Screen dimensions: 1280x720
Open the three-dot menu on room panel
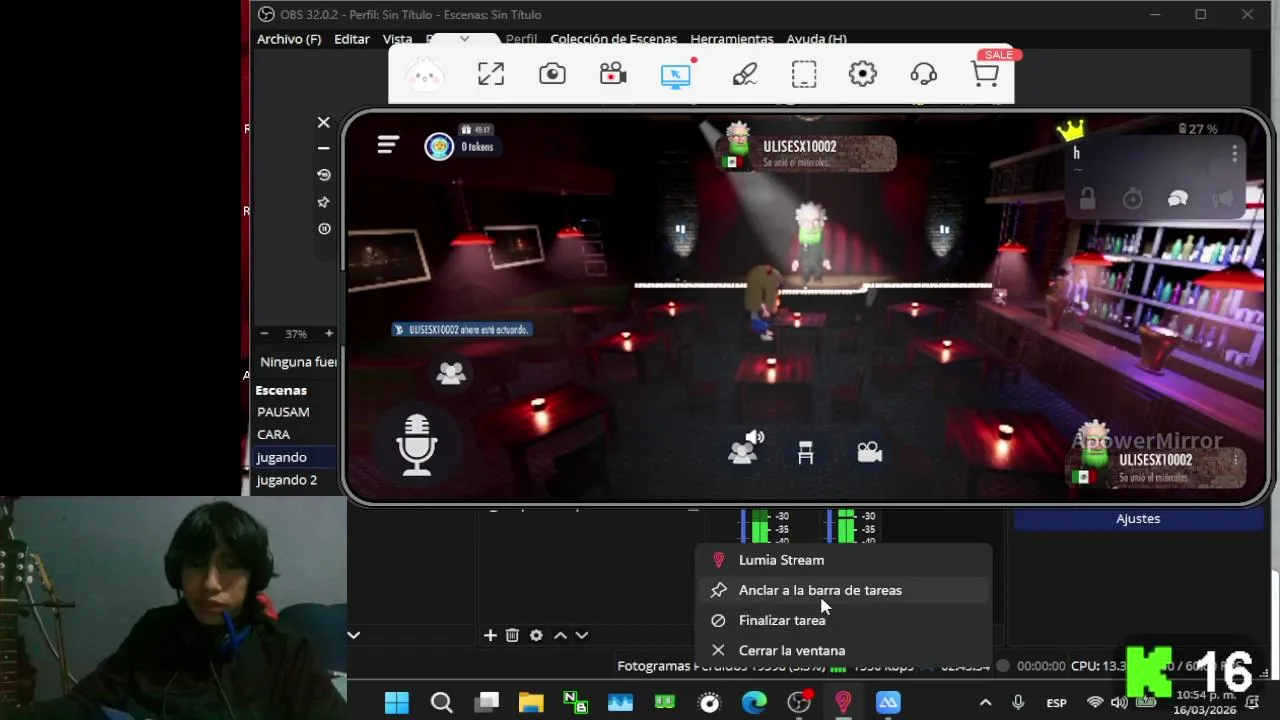1235,153
